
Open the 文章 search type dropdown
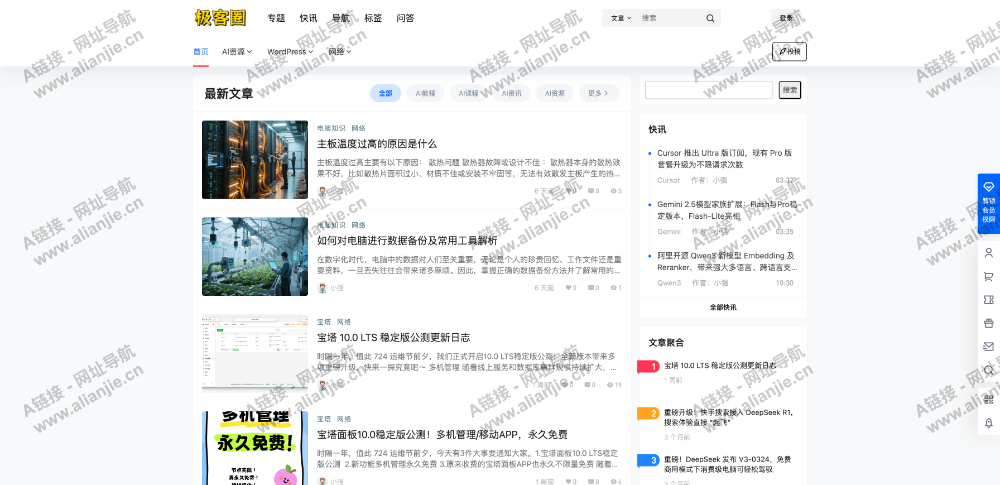click(621, 19)
